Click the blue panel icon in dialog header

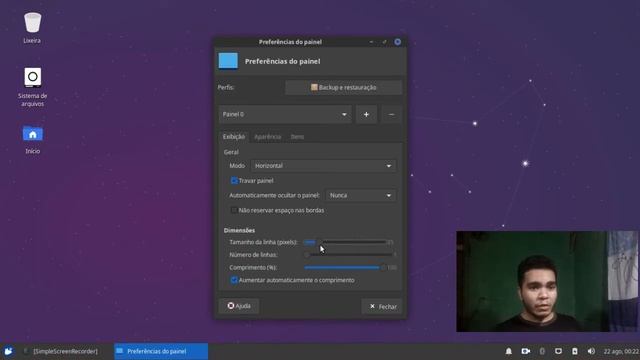(228, 61)
